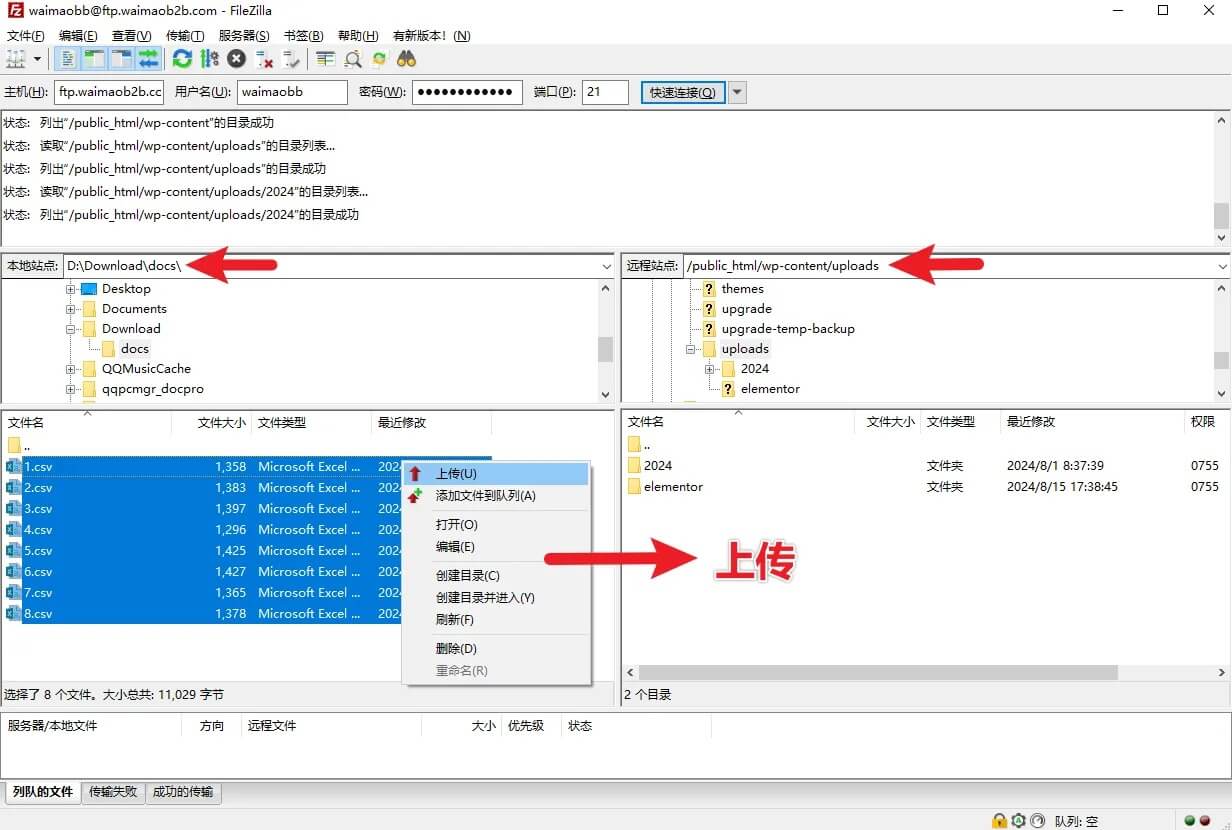1232x830 pixels.
Task: Open directory listing filters icon
Action: [325, 59]
